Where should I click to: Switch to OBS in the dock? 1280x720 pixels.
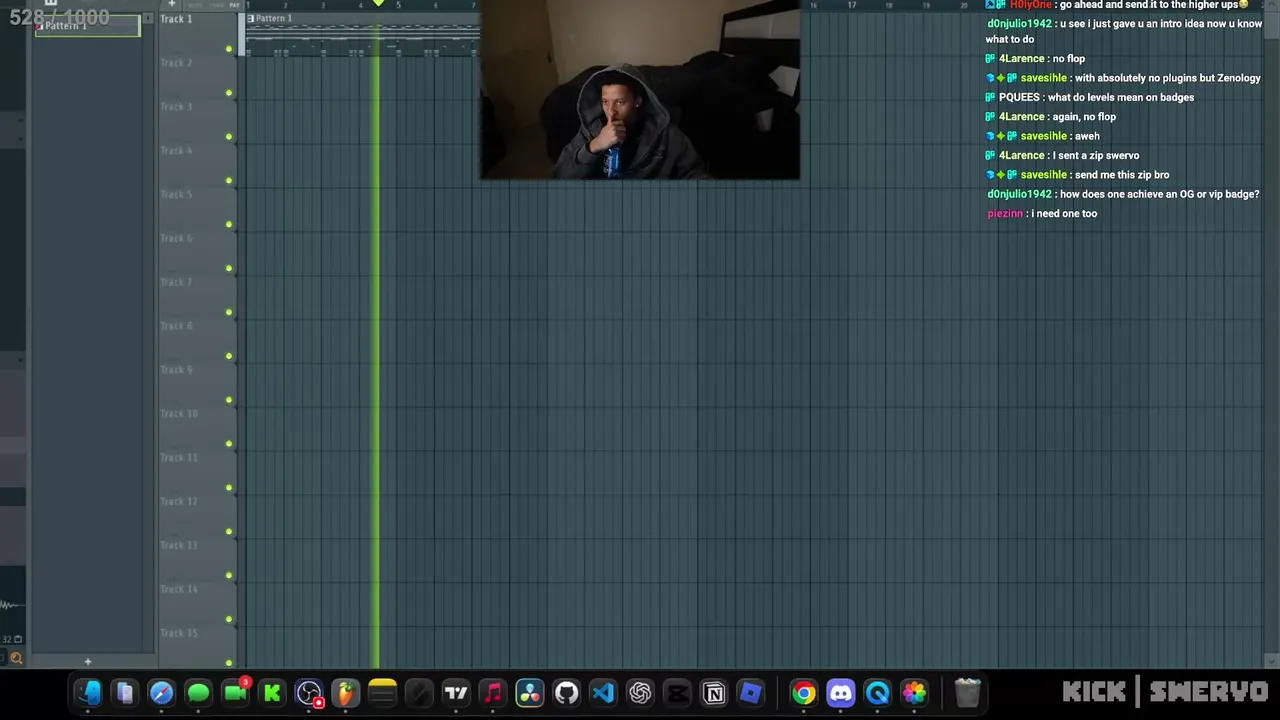[309, 693]
